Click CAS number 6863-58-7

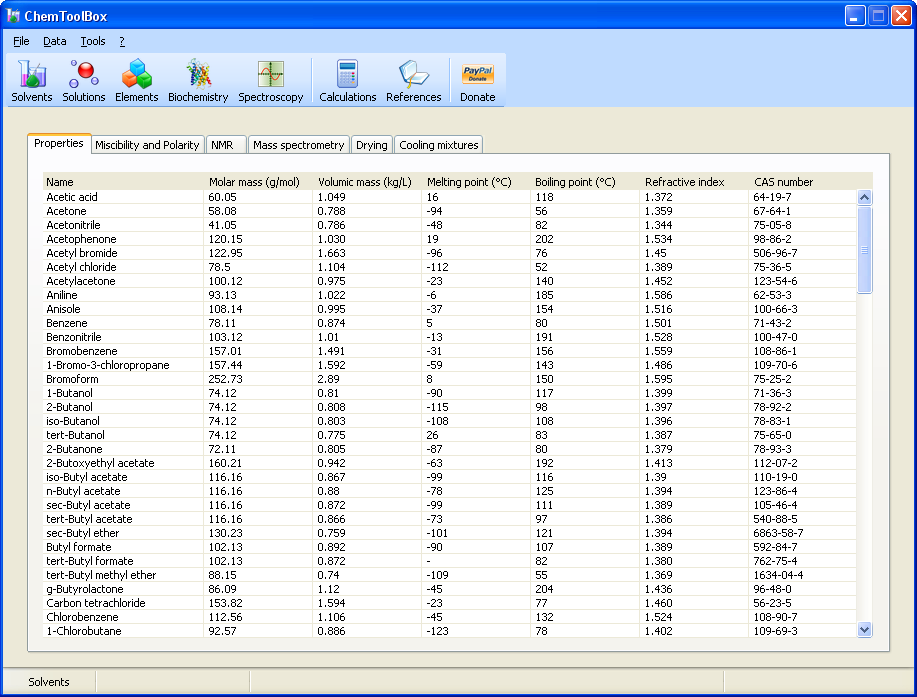coord(778,533)
